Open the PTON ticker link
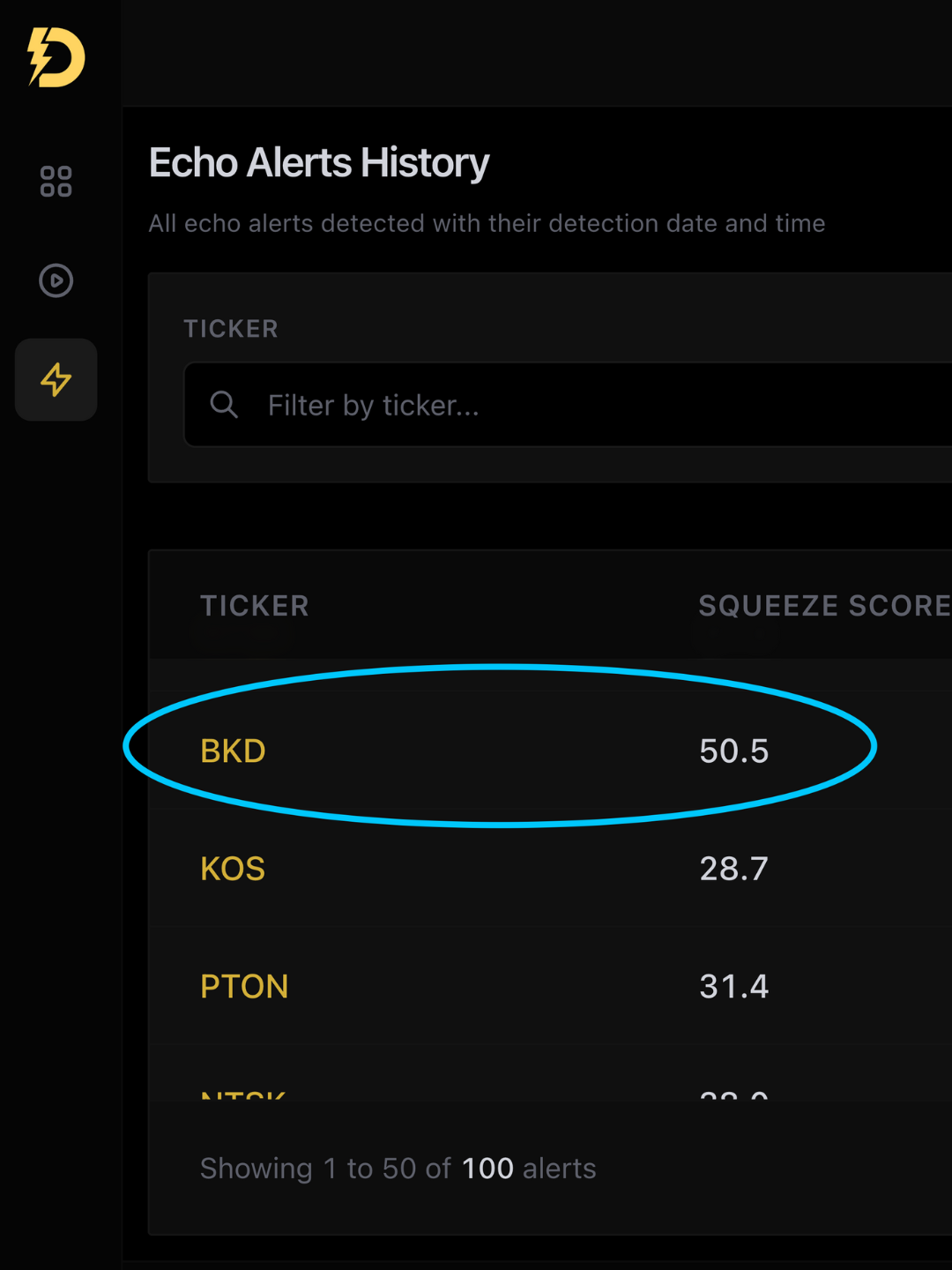This screenshot has height=1270, width=952. pos(244,986)
